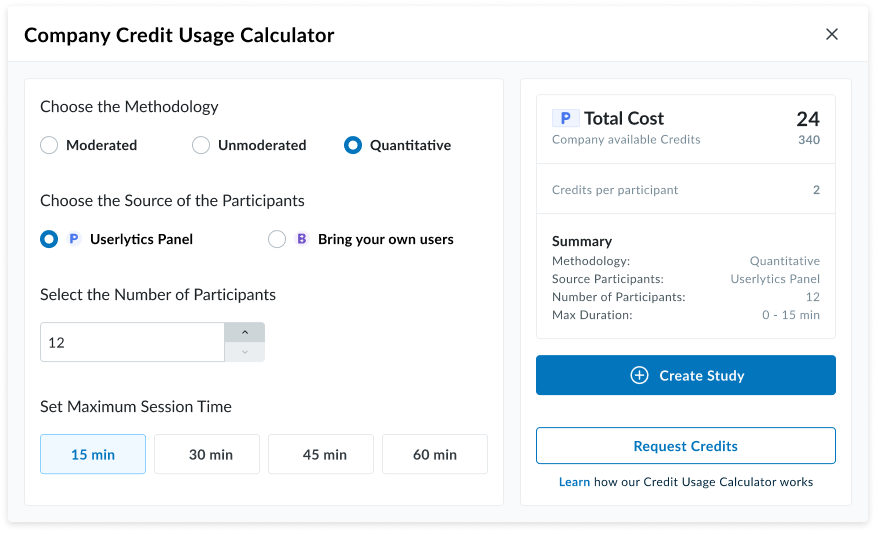Image resolution: width=876 pixels, height=533 pixels.
Task: Increase the number of participants with up arrow
Action: pos(245,332)
